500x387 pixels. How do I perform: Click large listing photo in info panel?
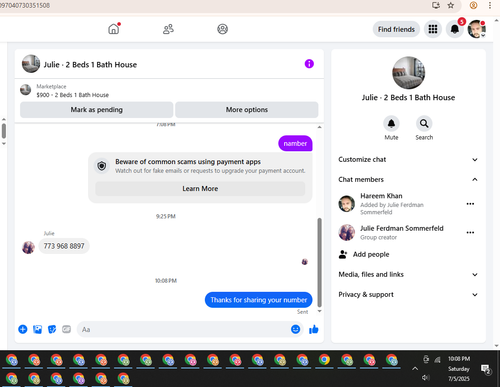point(408,73)
